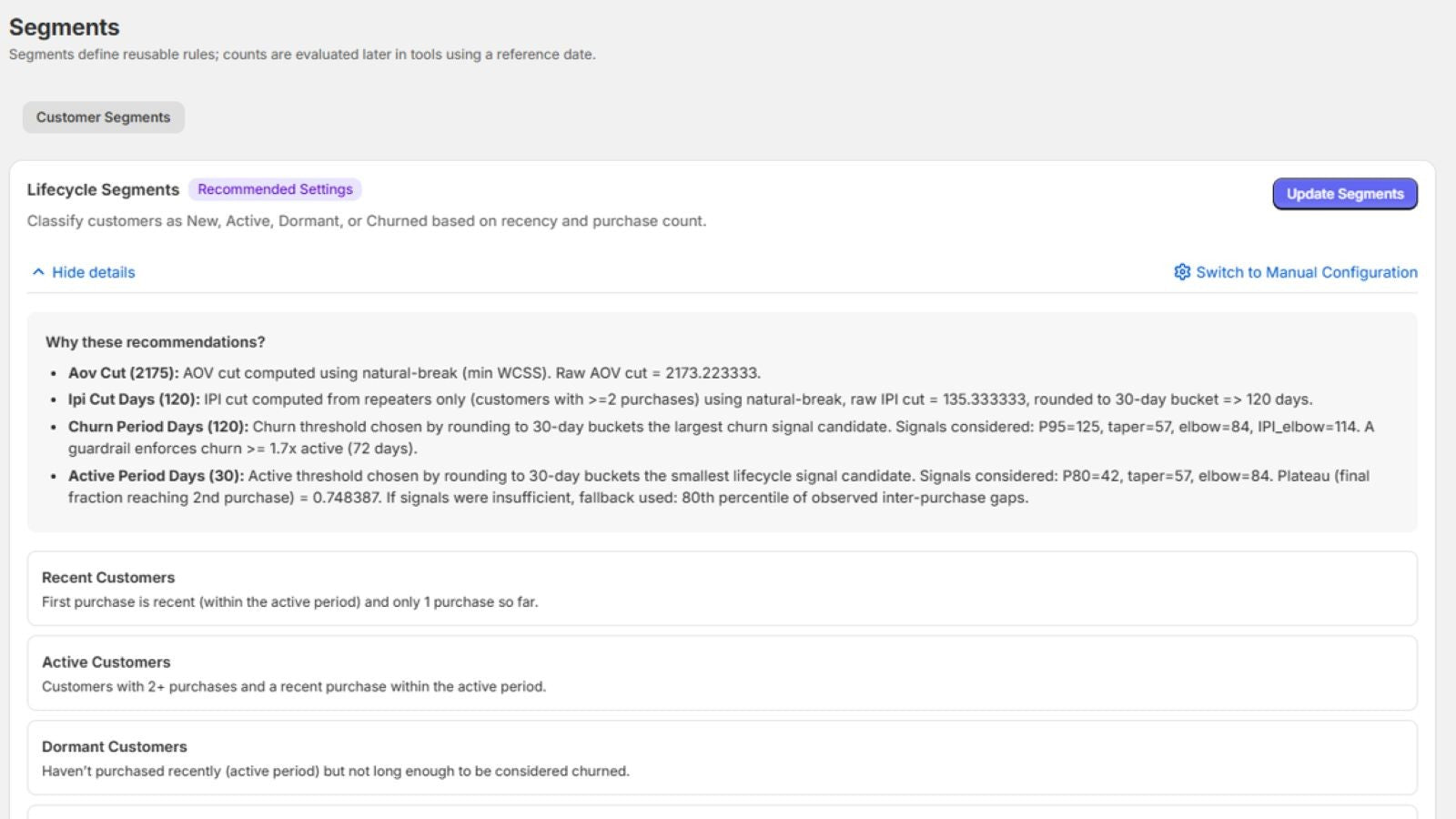
Task: Click the raw AOV cut value 2173.223333
Action: [712, 373]
